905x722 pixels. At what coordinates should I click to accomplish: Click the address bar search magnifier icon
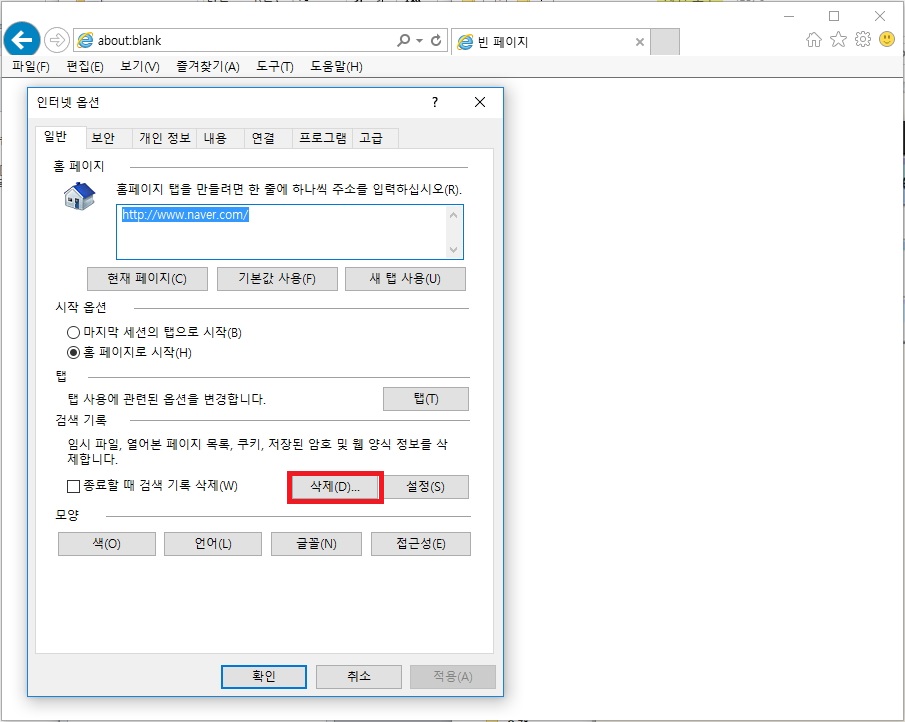click(403, 41)
